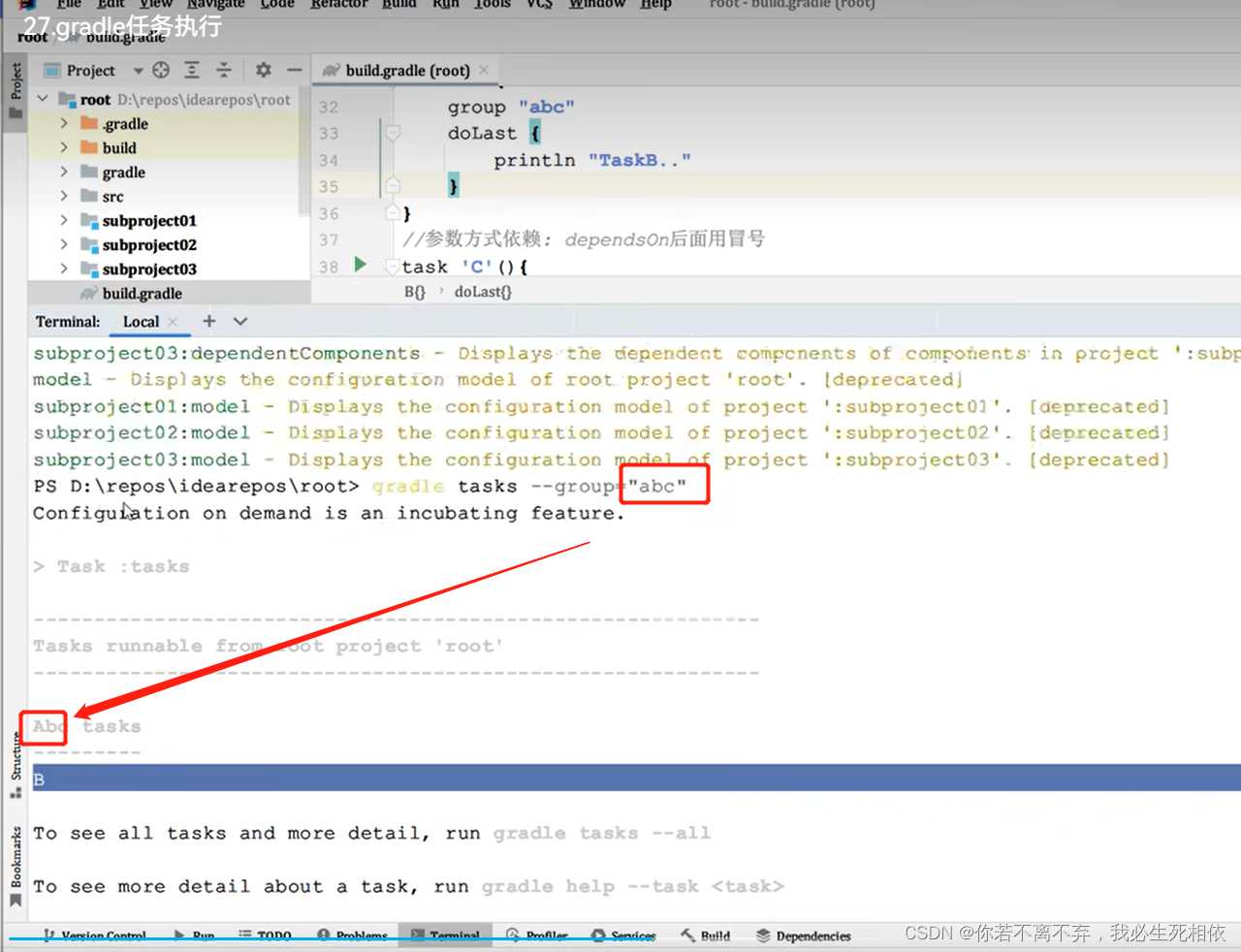Run task 'C' with gutter run icon
This screenshot has width=1241, height=952.
pyautogui.click(x=360, y=265)
